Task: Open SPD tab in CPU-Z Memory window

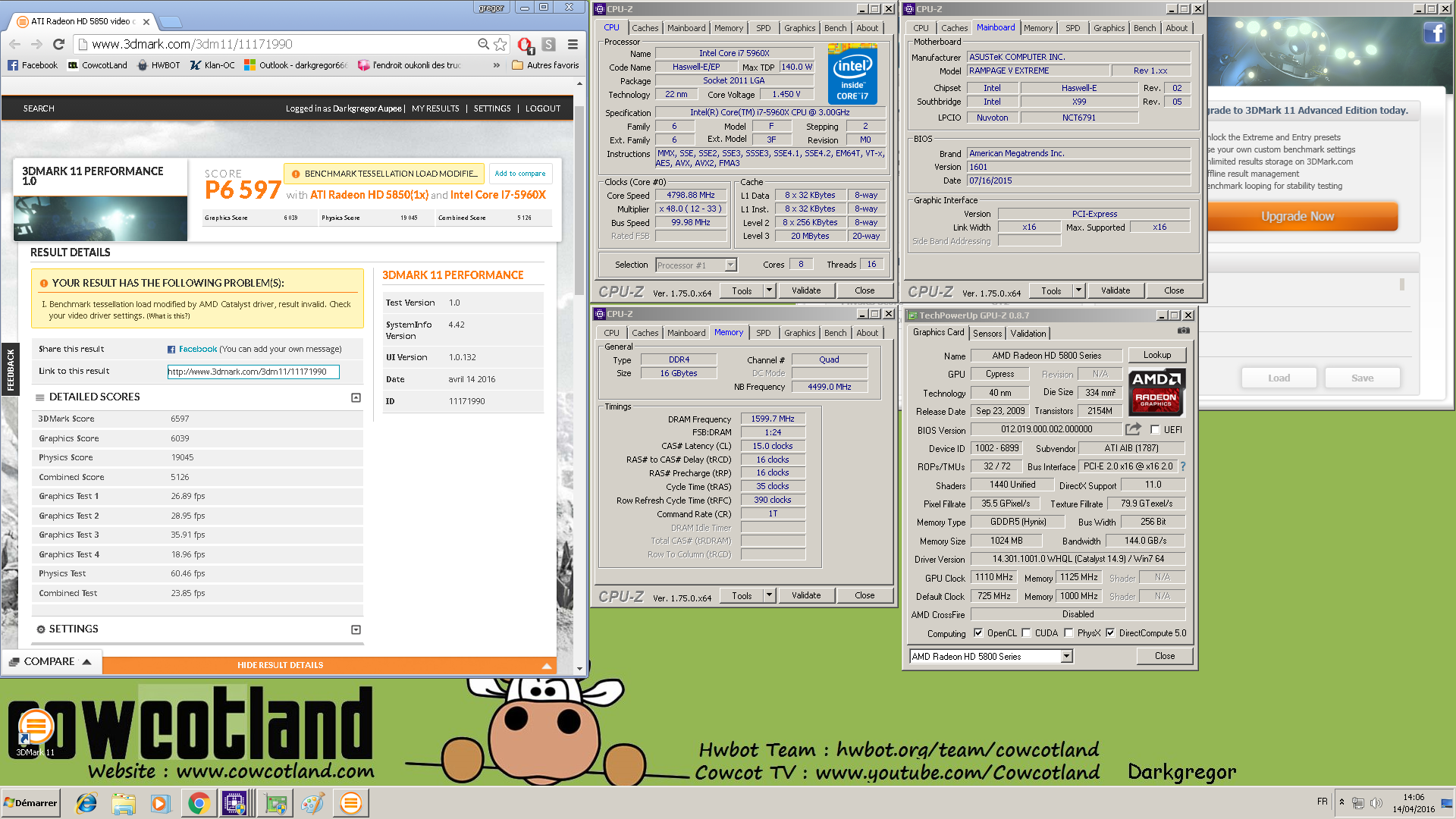Action: tap(764, 333)
